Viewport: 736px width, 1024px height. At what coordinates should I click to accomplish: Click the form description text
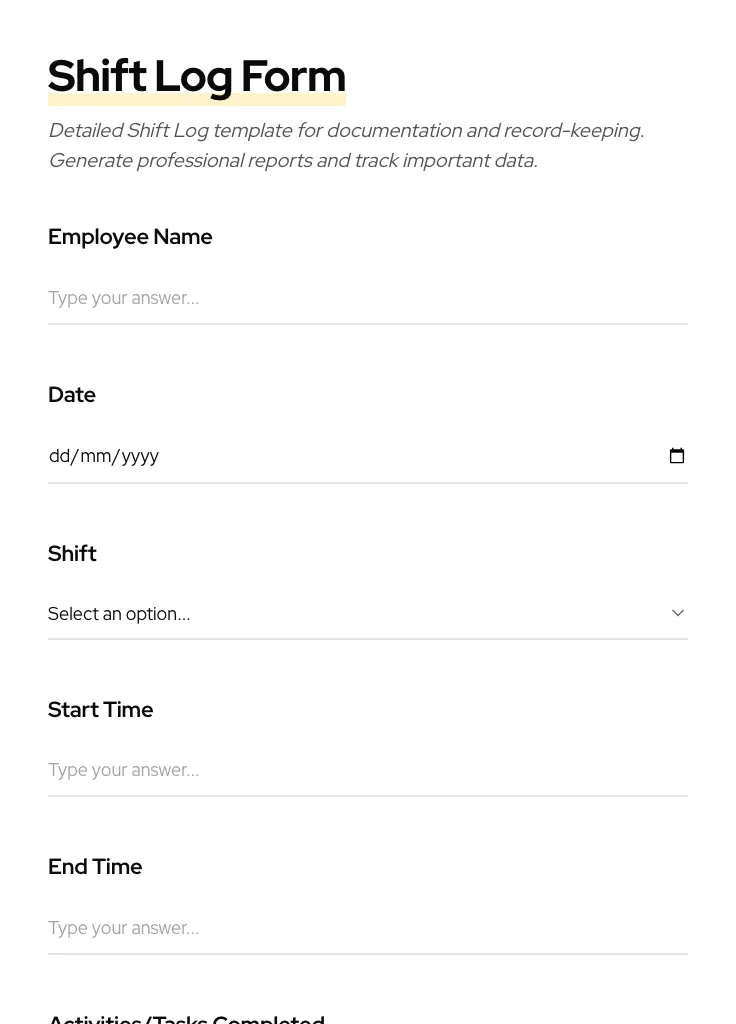[x=346, y=145]
